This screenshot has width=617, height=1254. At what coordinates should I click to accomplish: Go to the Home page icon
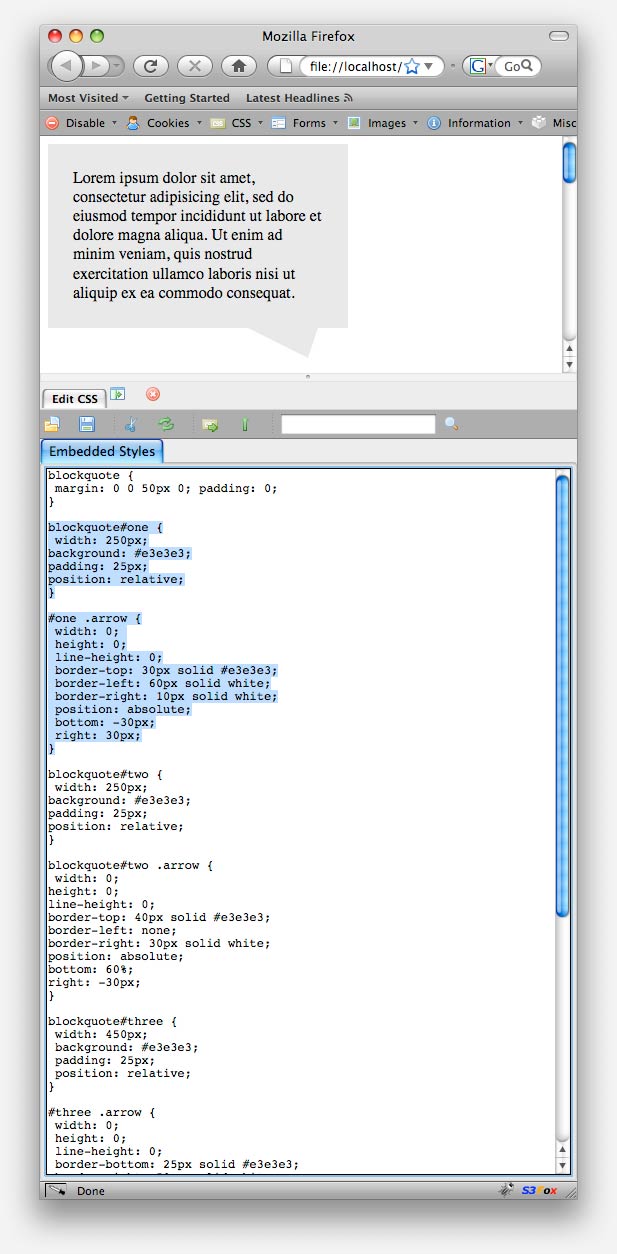239,66
